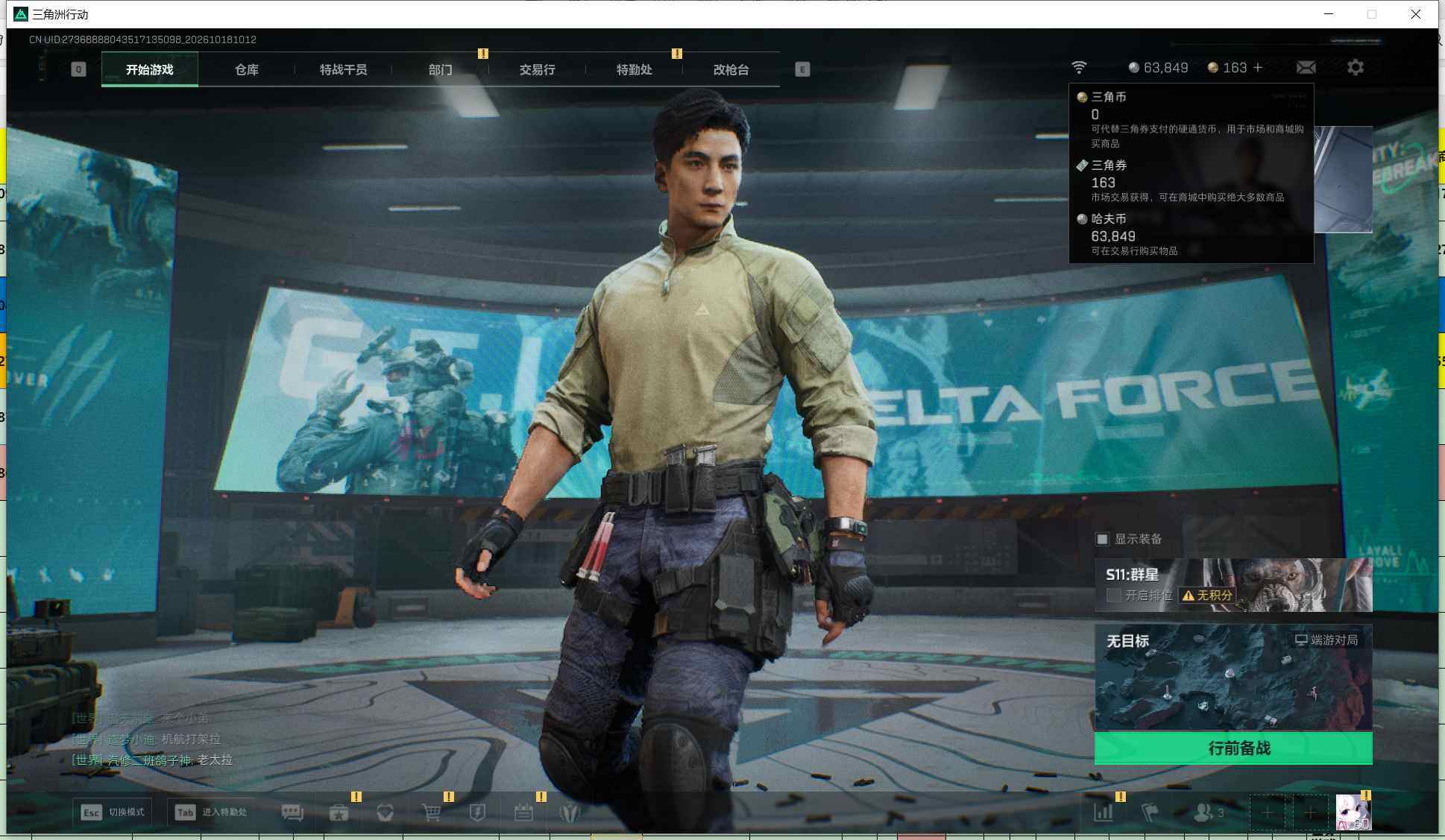Viewport: 1445px width, 840px height.
Task: Open the 部门 tab
Action: pyautogui.click(x=441, y=69)
